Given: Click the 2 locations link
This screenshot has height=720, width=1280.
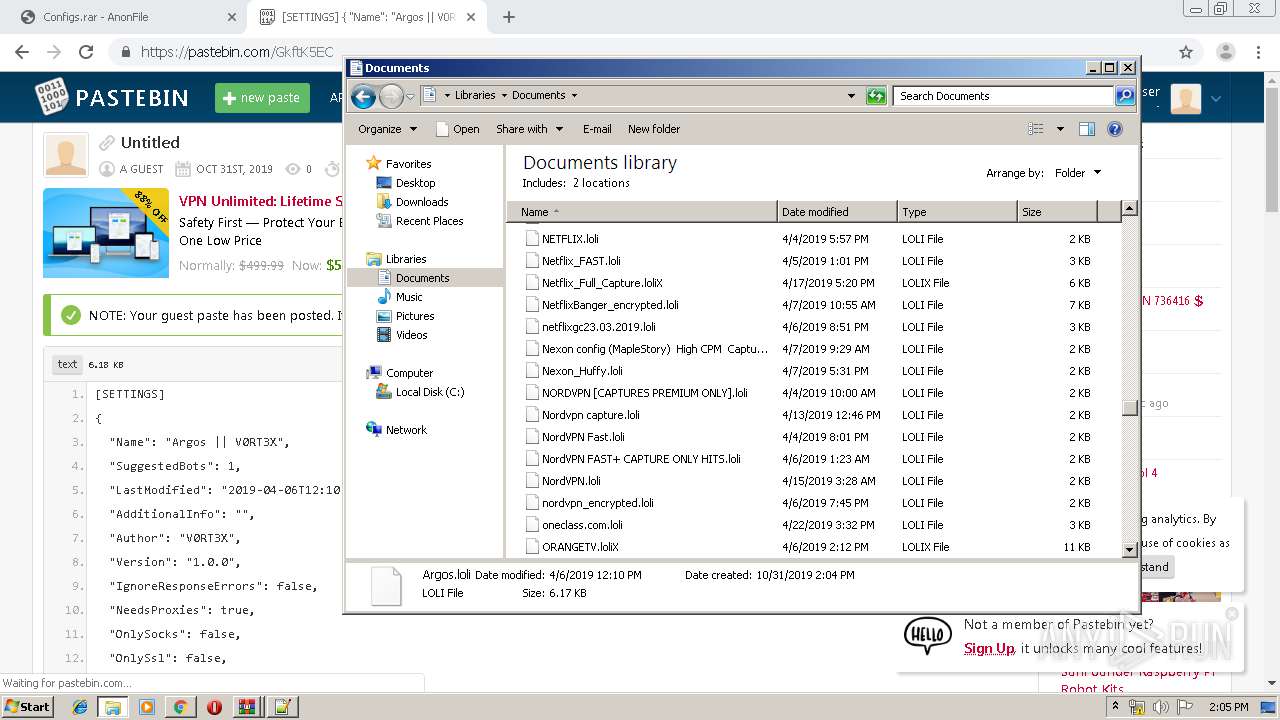Looking at the screenshot, I should 601,183.
